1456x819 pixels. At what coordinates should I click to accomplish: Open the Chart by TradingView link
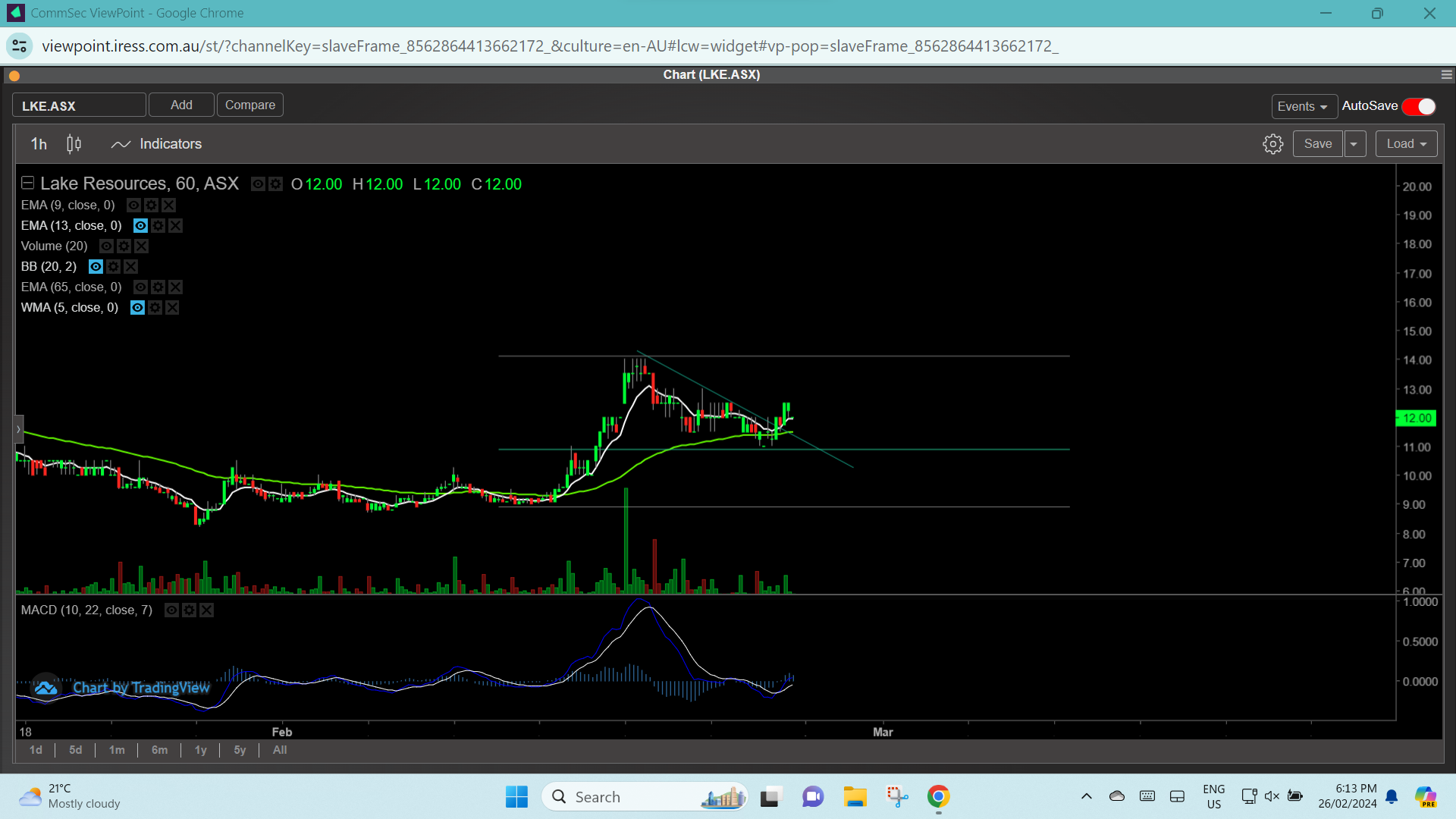(141, 688)
